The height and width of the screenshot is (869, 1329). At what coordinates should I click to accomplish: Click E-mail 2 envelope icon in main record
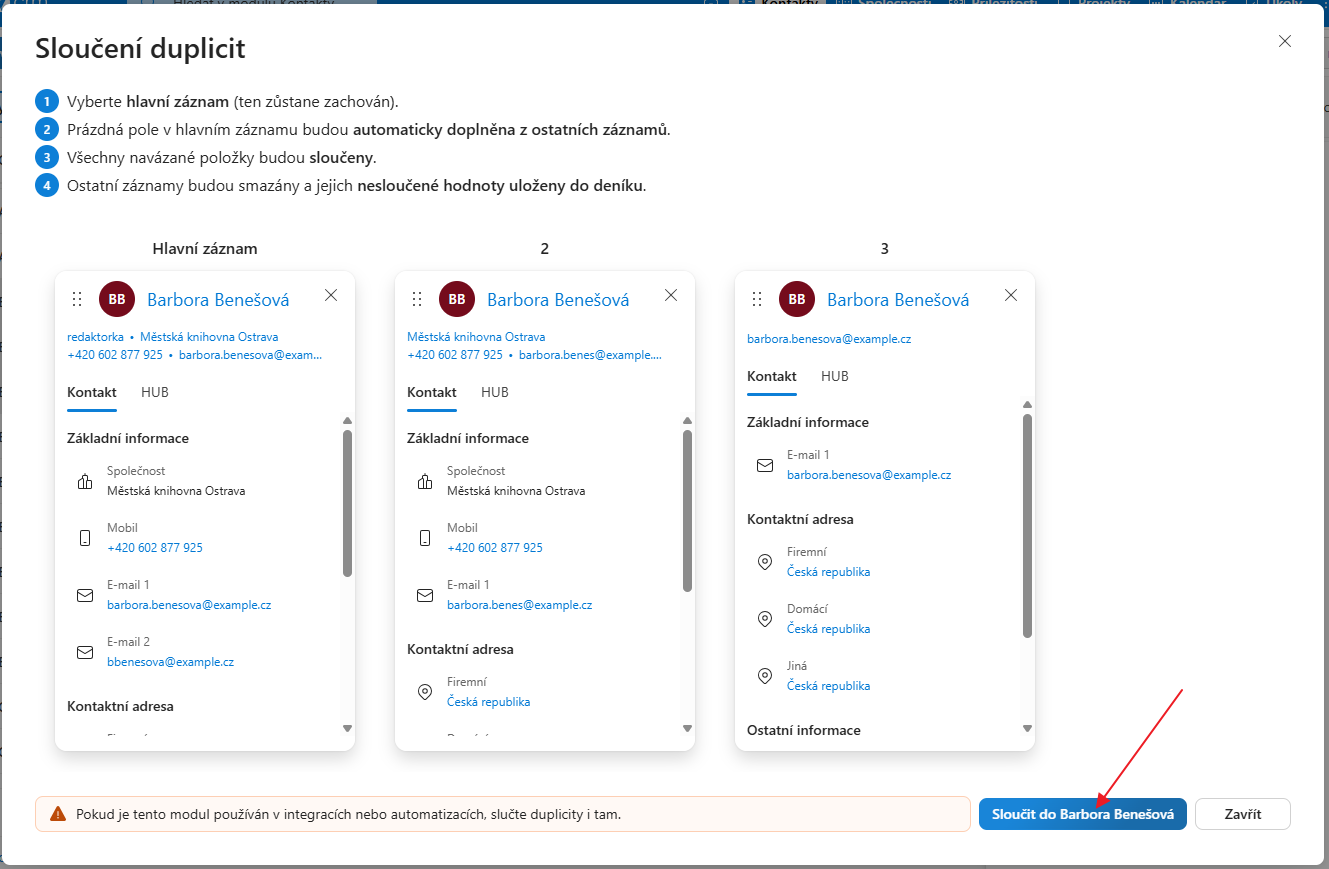click(x=85, y=652)
